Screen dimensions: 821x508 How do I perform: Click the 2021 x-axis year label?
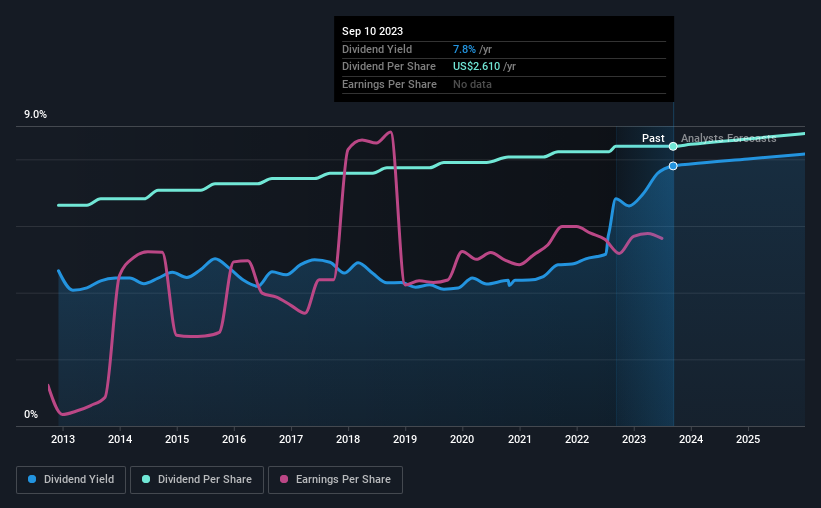click(519, 439)
